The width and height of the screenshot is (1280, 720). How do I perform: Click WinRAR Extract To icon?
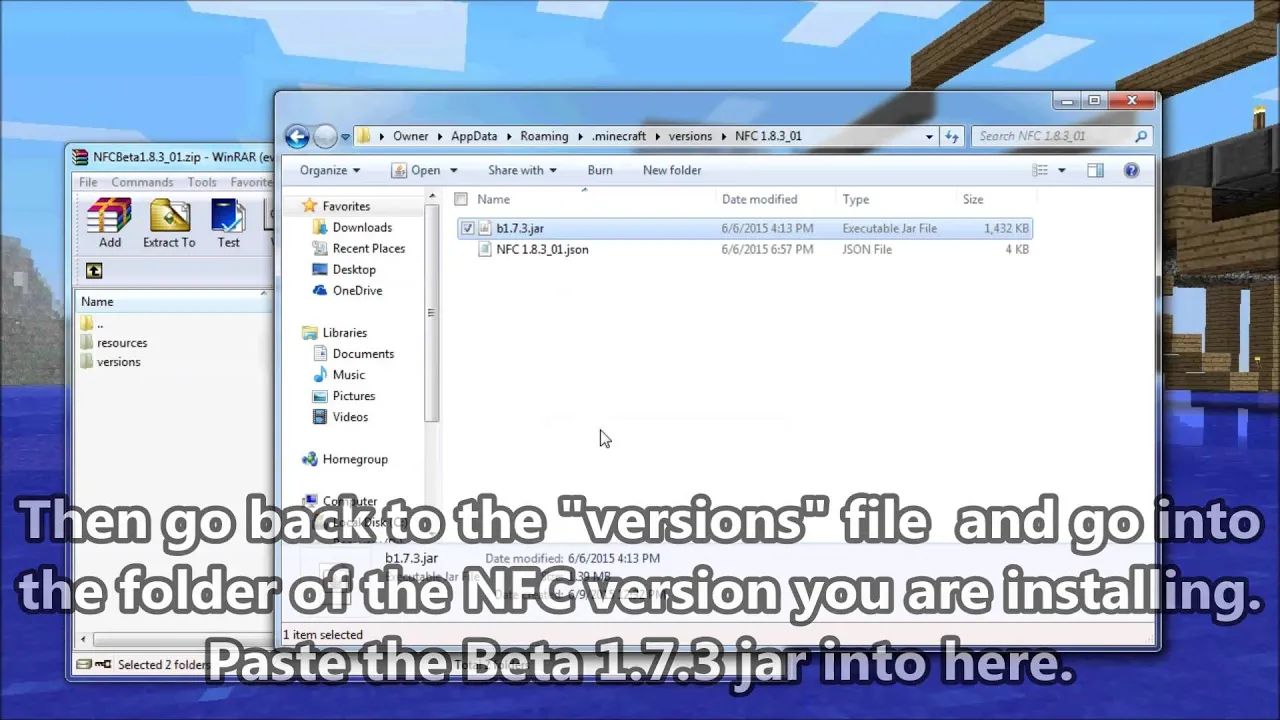click(x=169, y=223)
